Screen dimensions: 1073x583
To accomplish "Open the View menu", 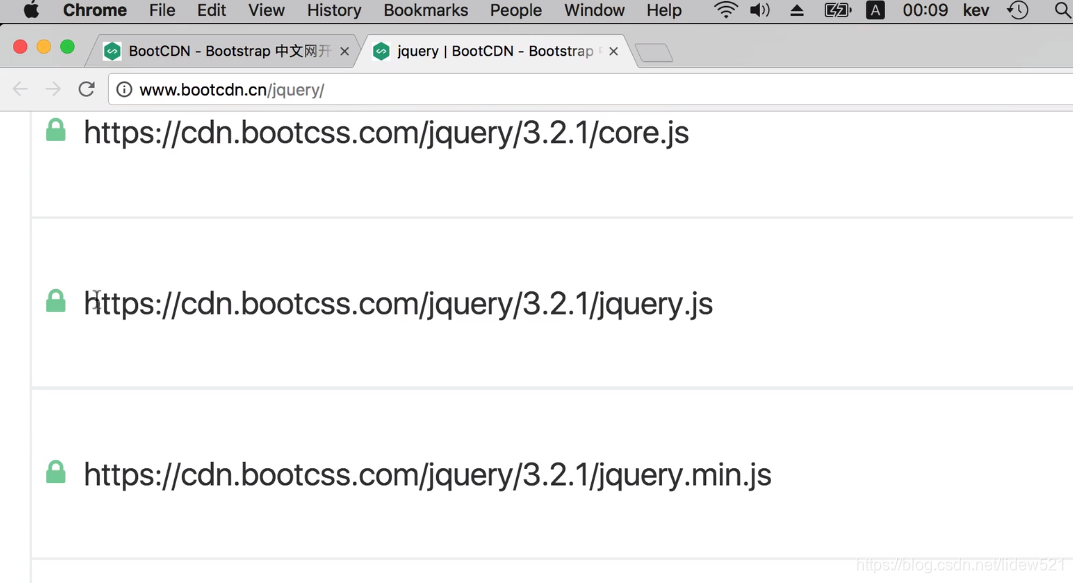I will (266, 10).
